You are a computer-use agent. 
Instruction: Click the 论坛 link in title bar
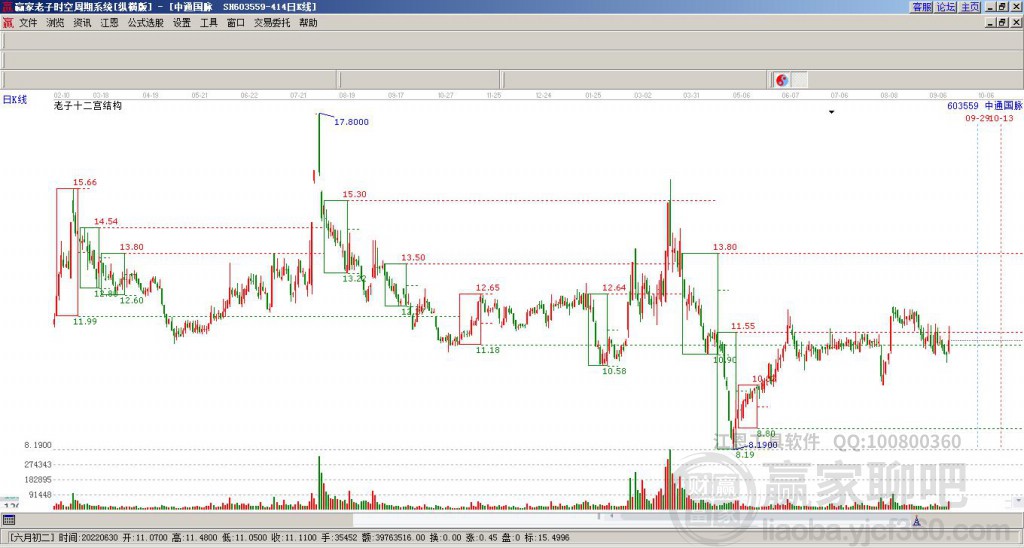point(946,7)
